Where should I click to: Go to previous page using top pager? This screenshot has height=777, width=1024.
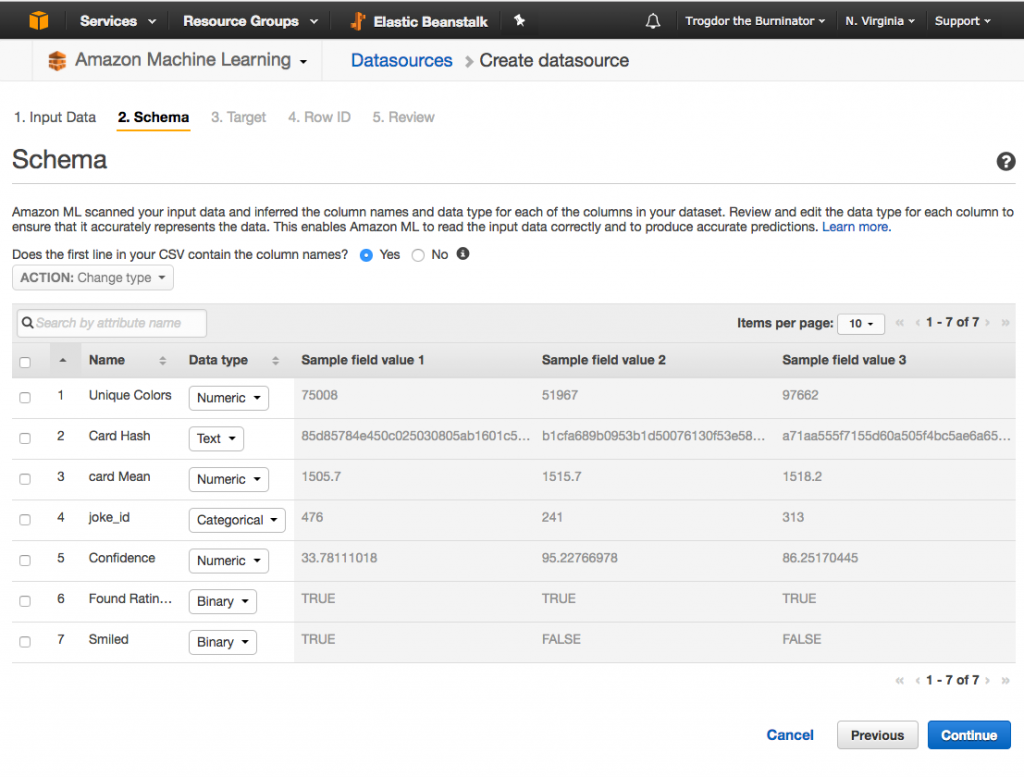[918, 323]
